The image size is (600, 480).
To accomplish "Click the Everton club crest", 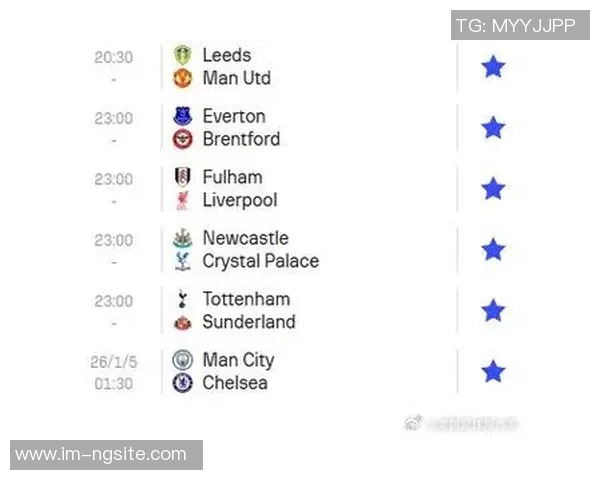I will [x=182, y=117].
